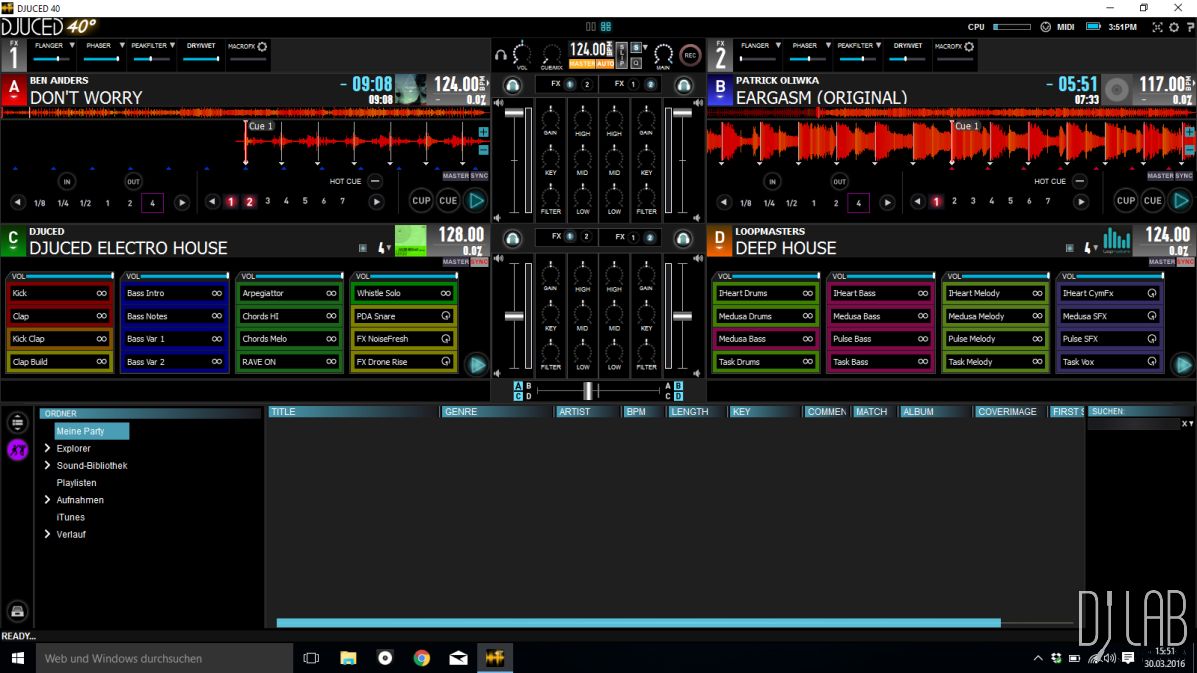Toggle SYNC on deck A
Viewport: 1197px width, 673px height.
tap(480, 176)
